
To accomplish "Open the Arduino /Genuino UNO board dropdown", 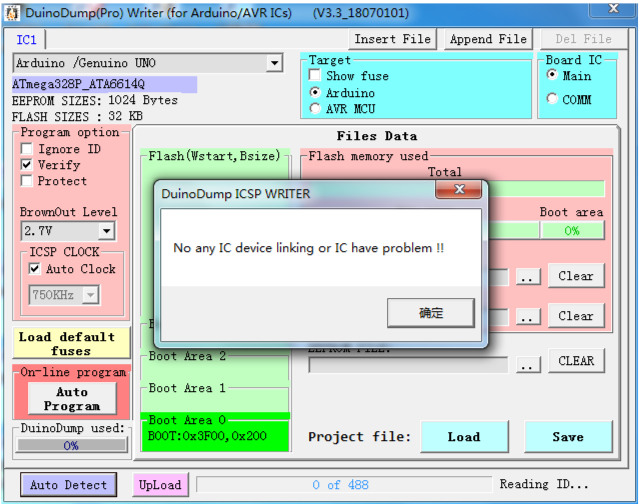I will tap(274, 63).
